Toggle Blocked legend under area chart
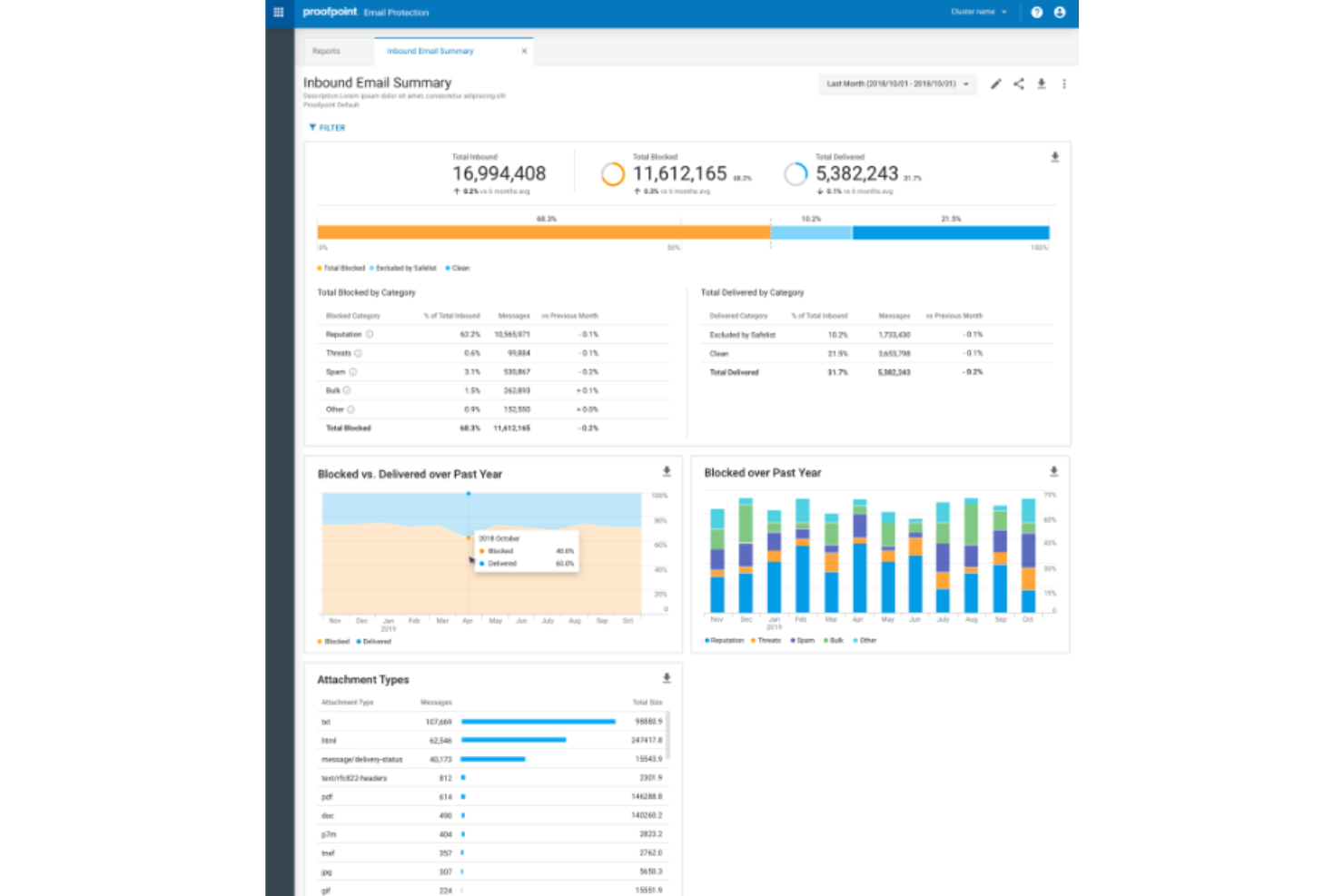 [333, 641]
